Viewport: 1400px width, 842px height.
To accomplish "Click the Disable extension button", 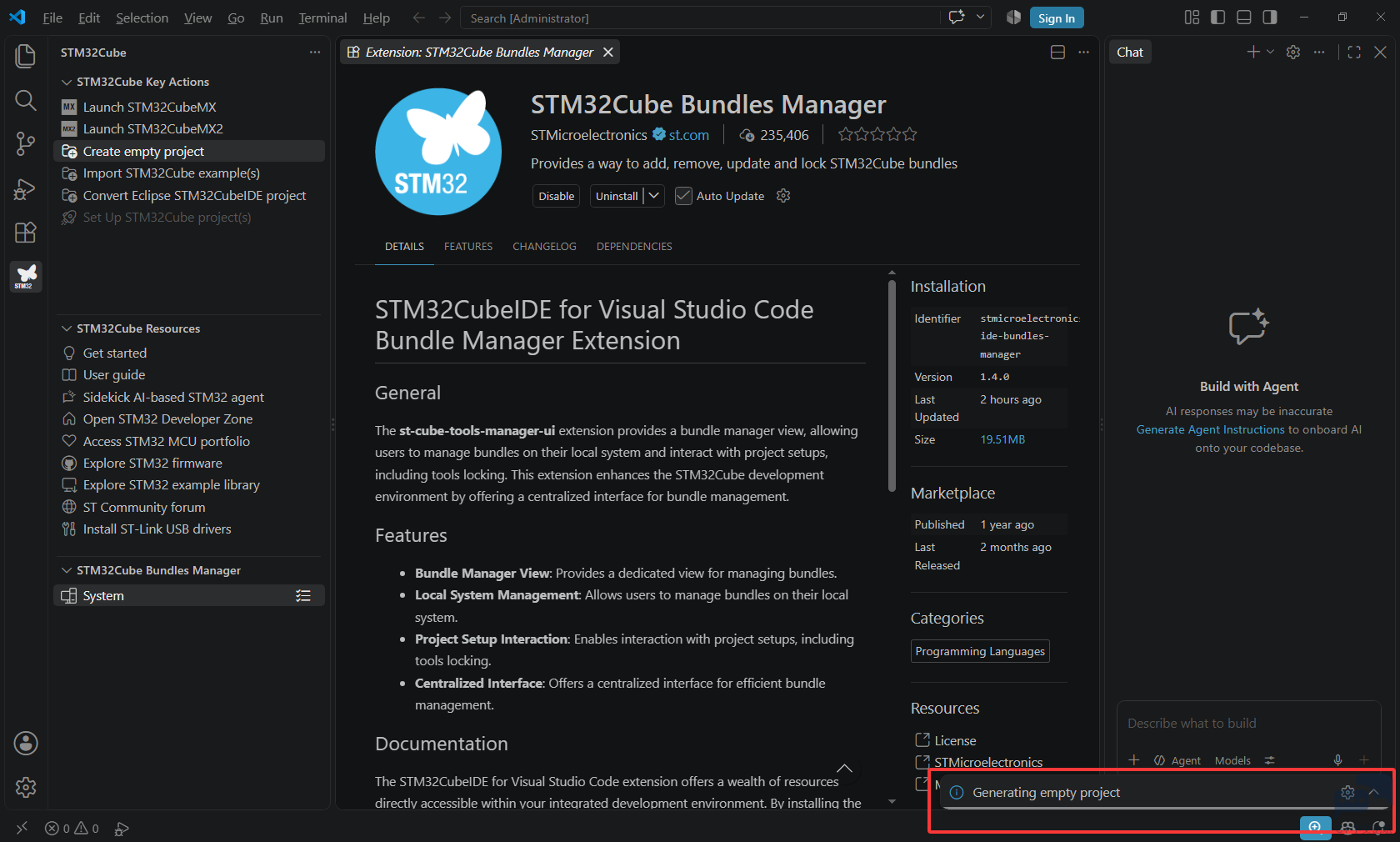I will click(556, 196).
